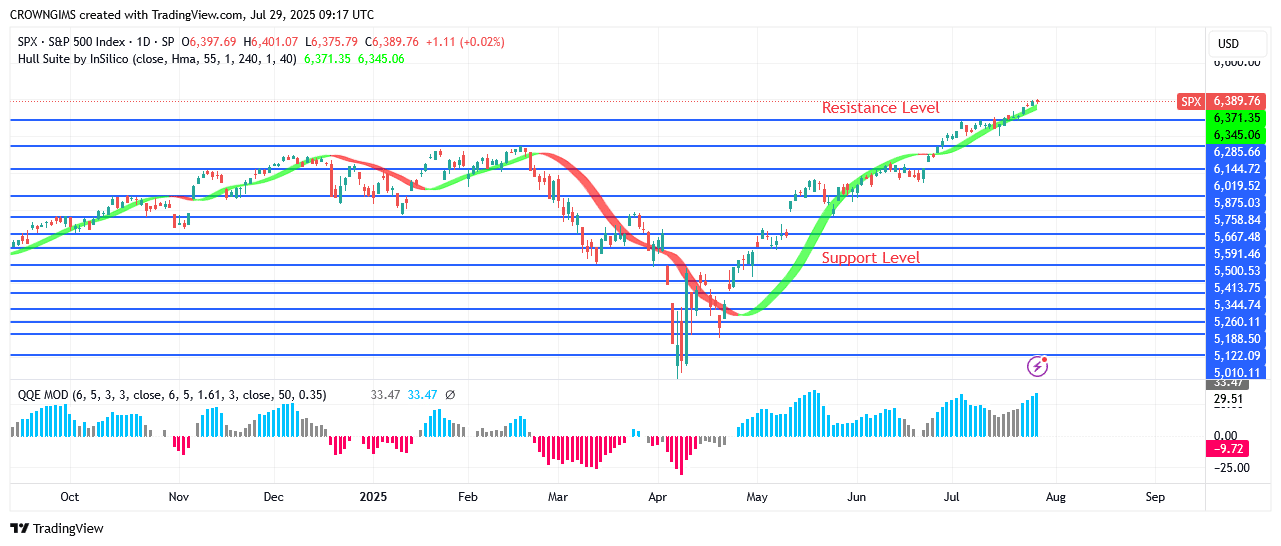Image resolution: width=1281 pixels, height=546 pixels.
Task: Click the -25.00 QQE scale label
Action: 1231,468
